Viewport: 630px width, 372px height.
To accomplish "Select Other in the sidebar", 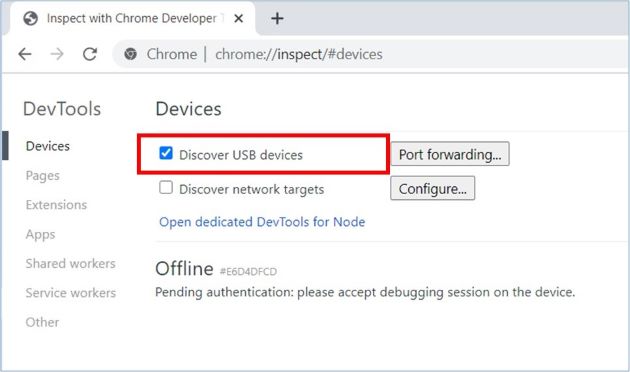I will [x=42, y=322].
